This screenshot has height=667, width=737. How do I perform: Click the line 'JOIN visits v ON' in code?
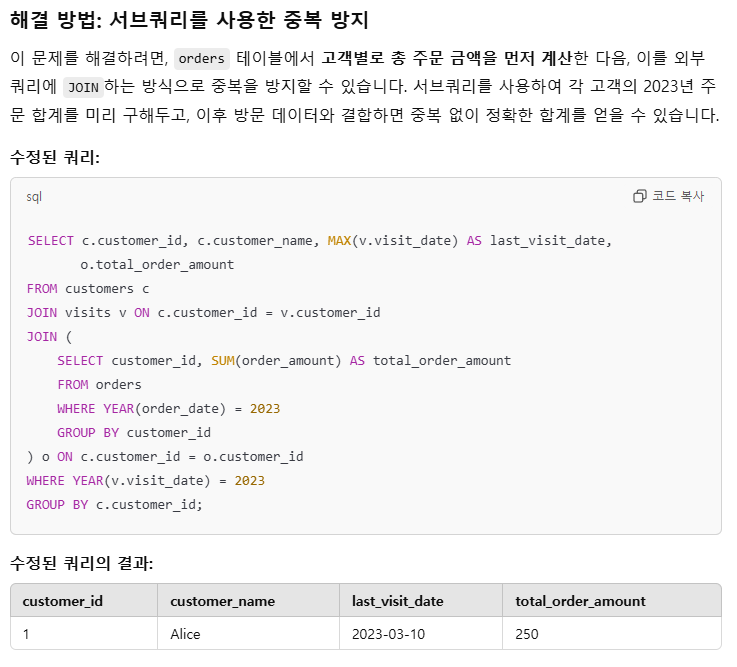(x=88, y=313)
